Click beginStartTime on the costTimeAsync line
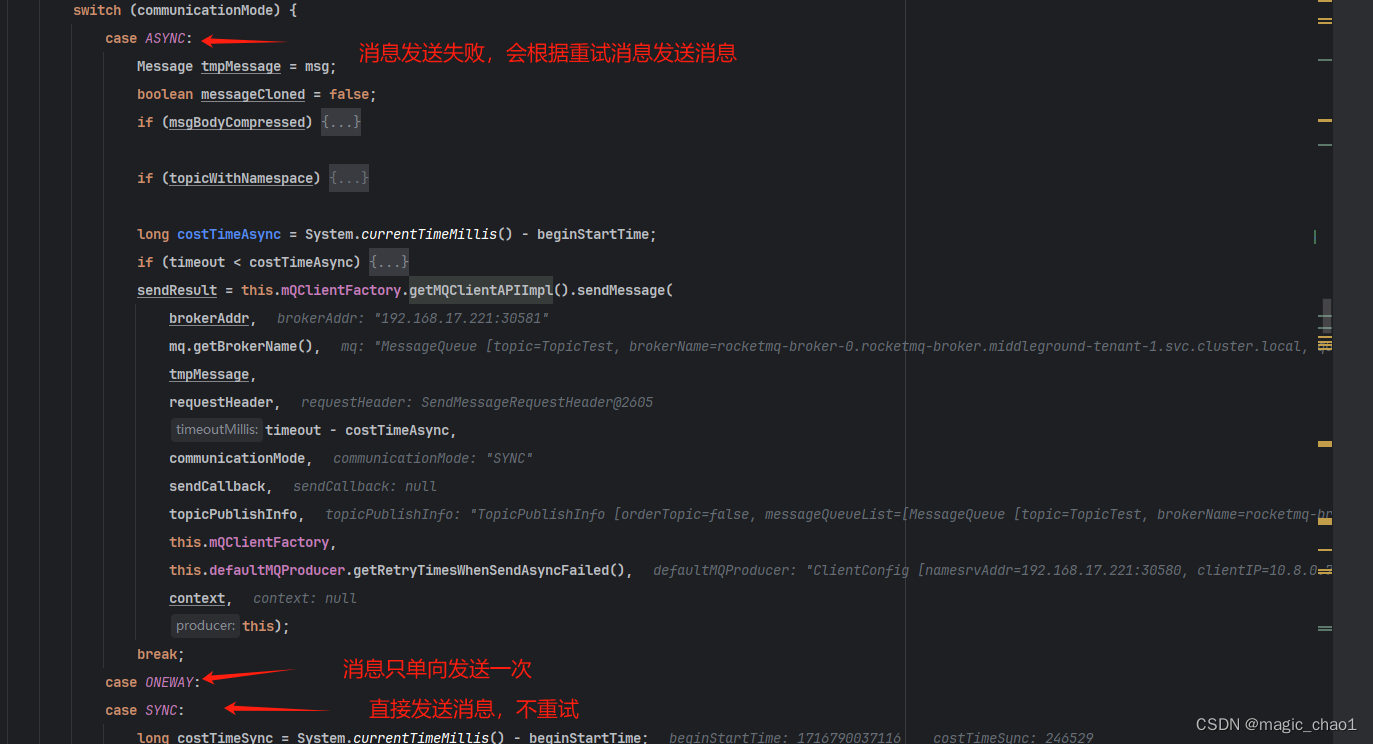The height and width of the screenshot is (744, 1373). pos(593,234)
